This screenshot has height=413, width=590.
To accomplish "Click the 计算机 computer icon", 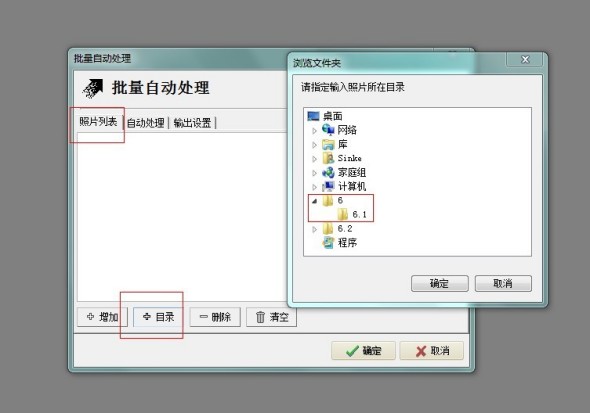I will pyautogui.click(x=328, y=187).
